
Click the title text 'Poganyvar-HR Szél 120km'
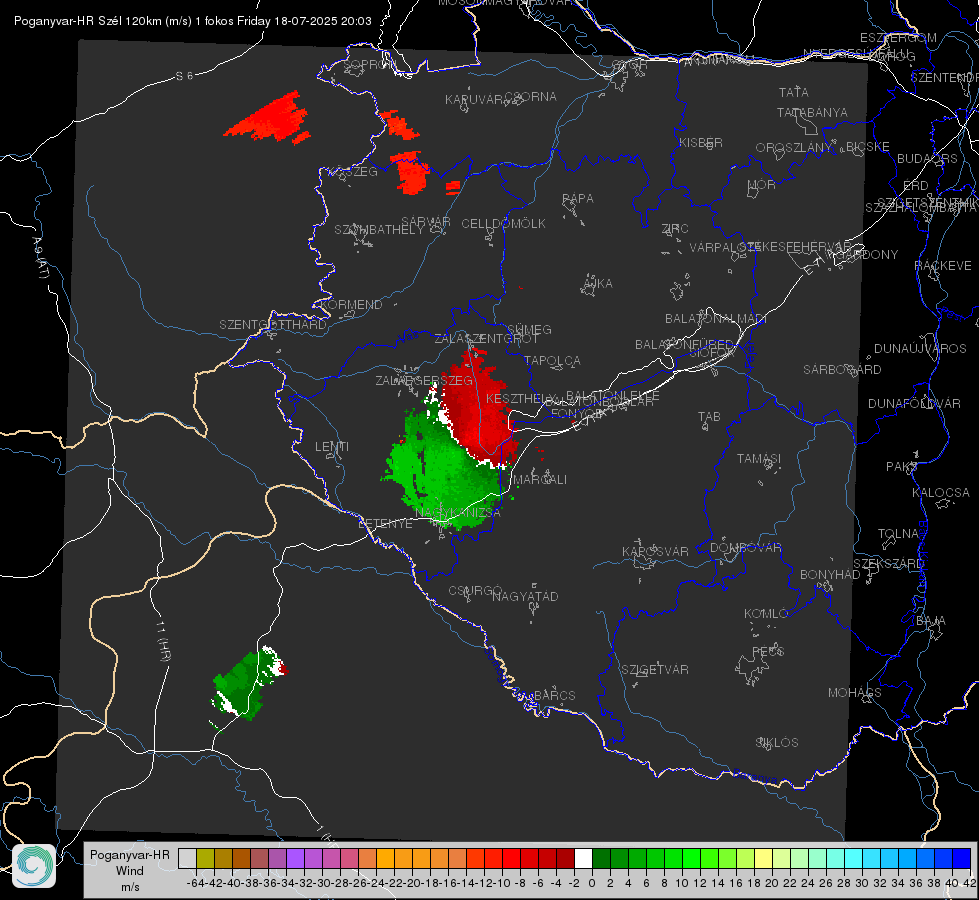click(87, 21)
